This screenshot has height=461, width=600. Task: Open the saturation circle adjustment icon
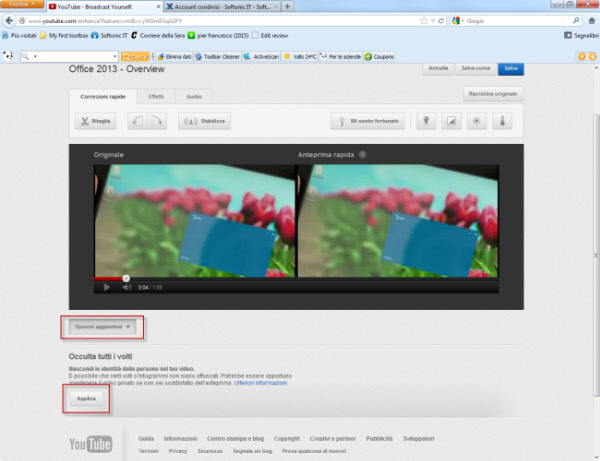(x=476, y=121)
